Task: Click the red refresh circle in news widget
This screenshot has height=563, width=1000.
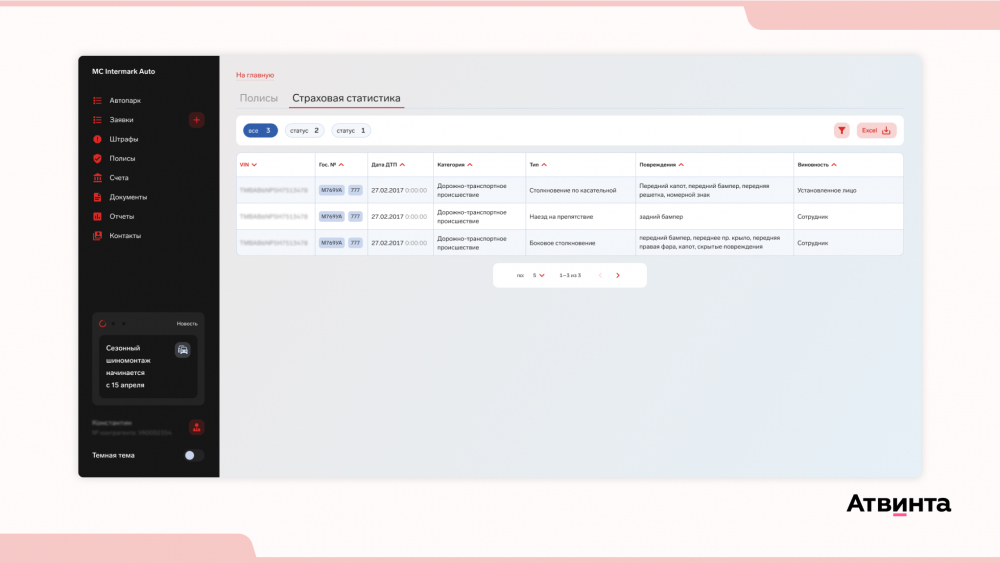Action: coord(103,324)
